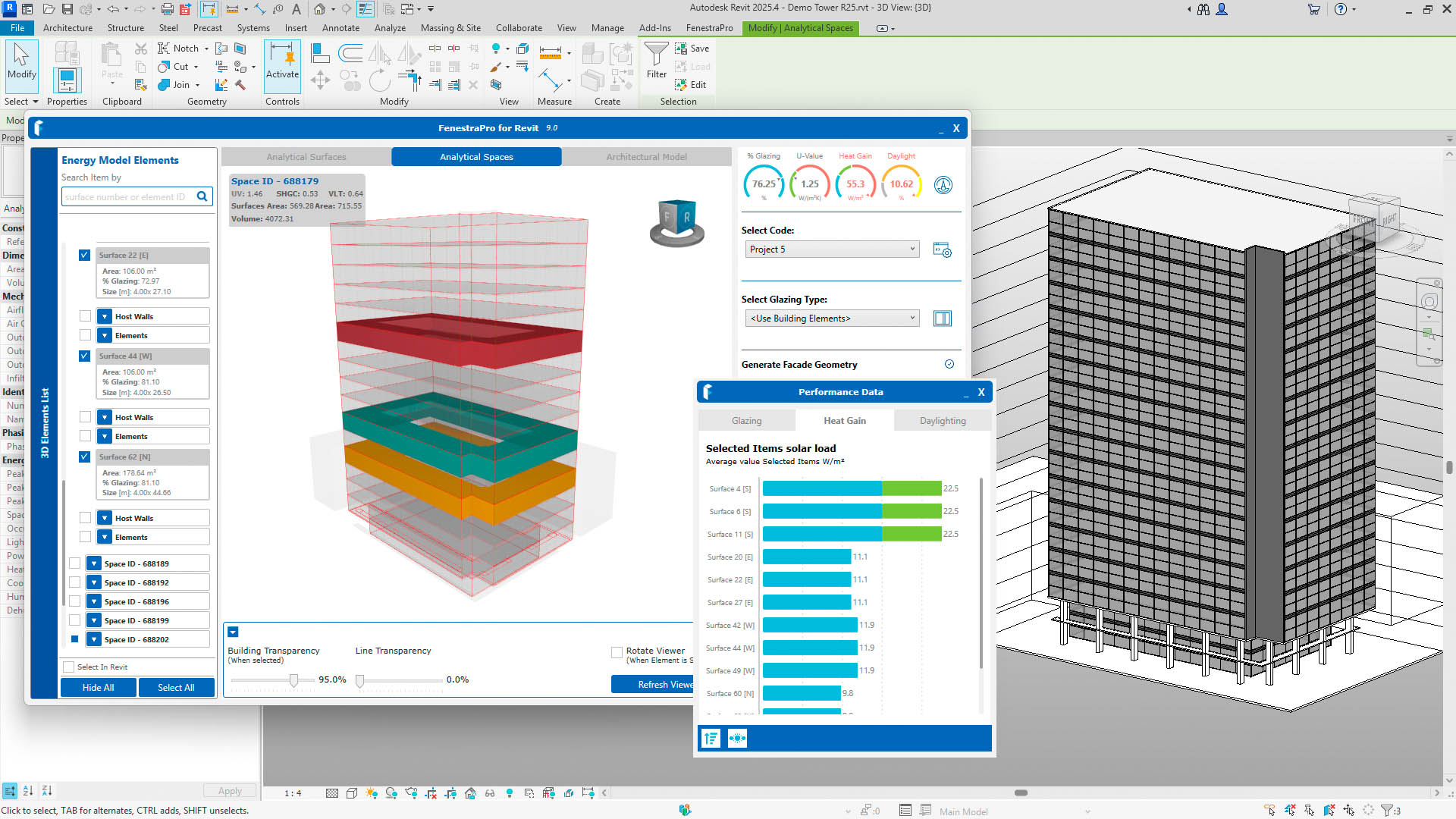Click the search magnifier in Search Item box

[x=202, y=196]
